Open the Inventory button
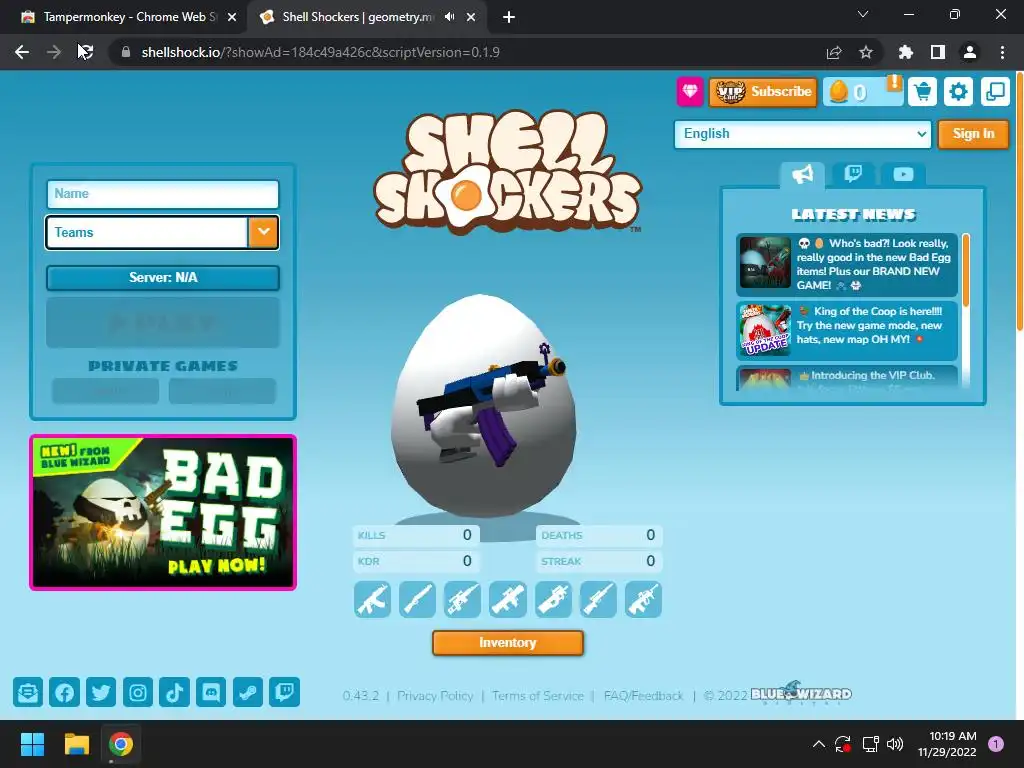This screenshot has height=768, width=1024. point(507,643)
